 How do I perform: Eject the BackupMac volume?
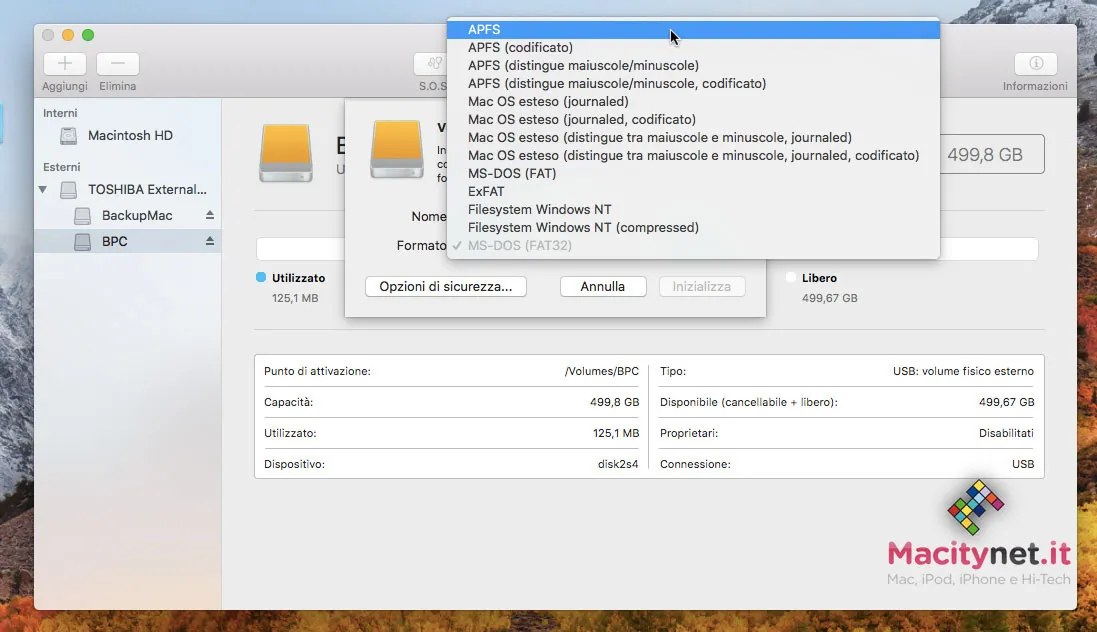(209, 215)
